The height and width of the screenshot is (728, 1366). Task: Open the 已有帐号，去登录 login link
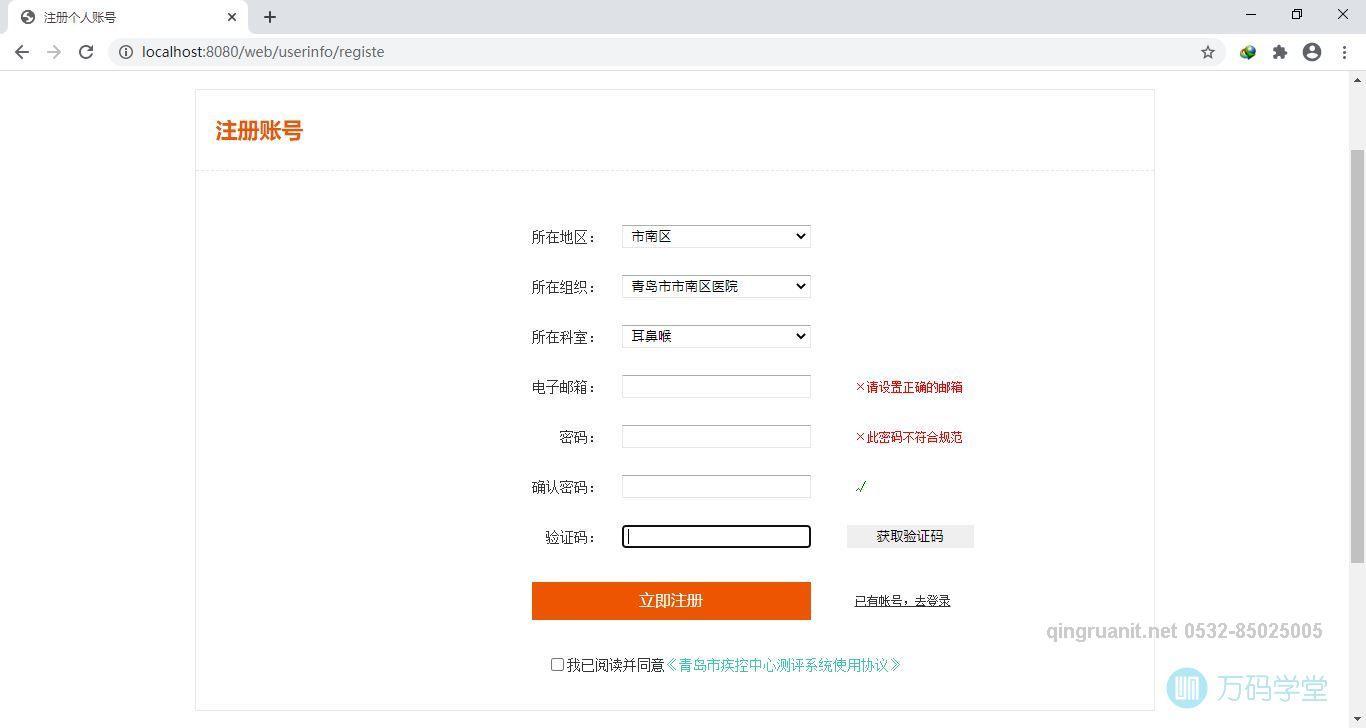[901, 600]
